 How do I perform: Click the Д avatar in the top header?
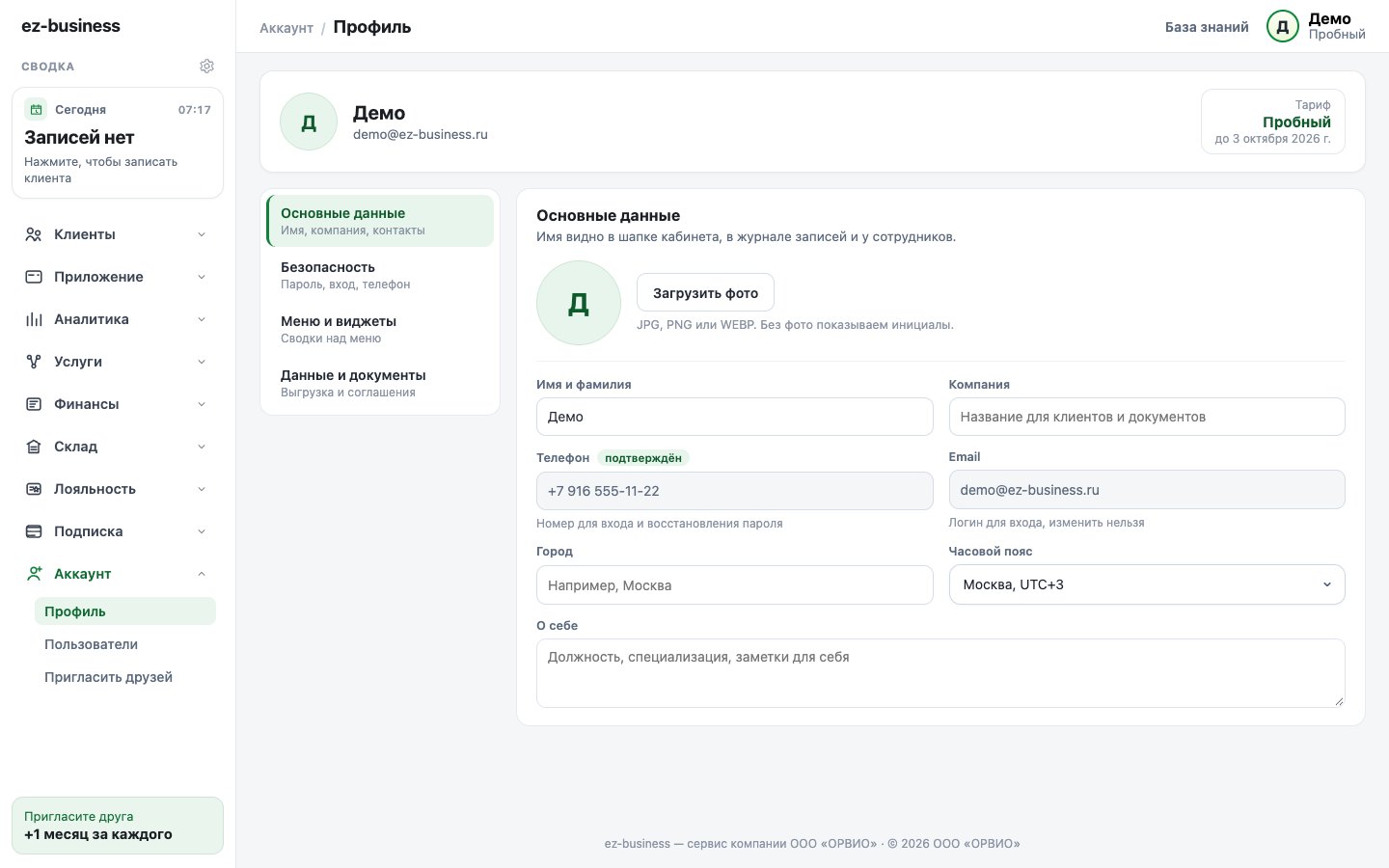(x=1283, y=27)
